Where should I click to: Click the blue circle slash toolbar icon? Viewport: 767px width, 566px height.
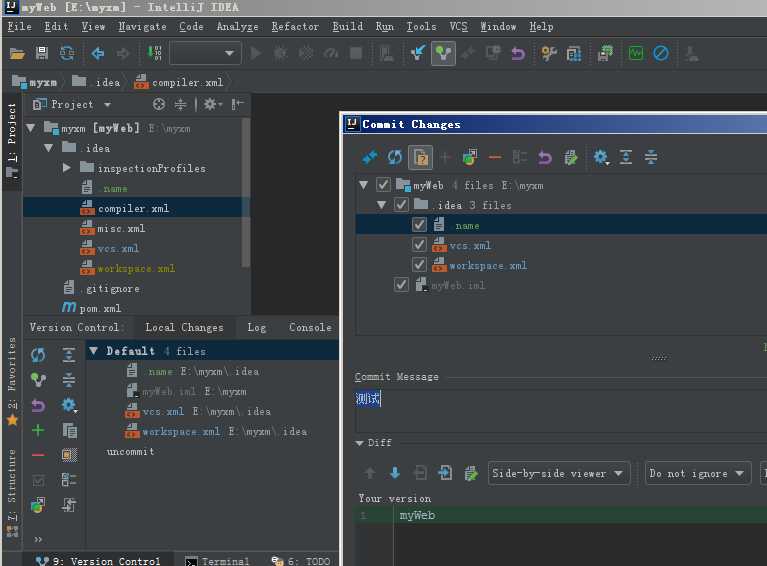point(661,53)
